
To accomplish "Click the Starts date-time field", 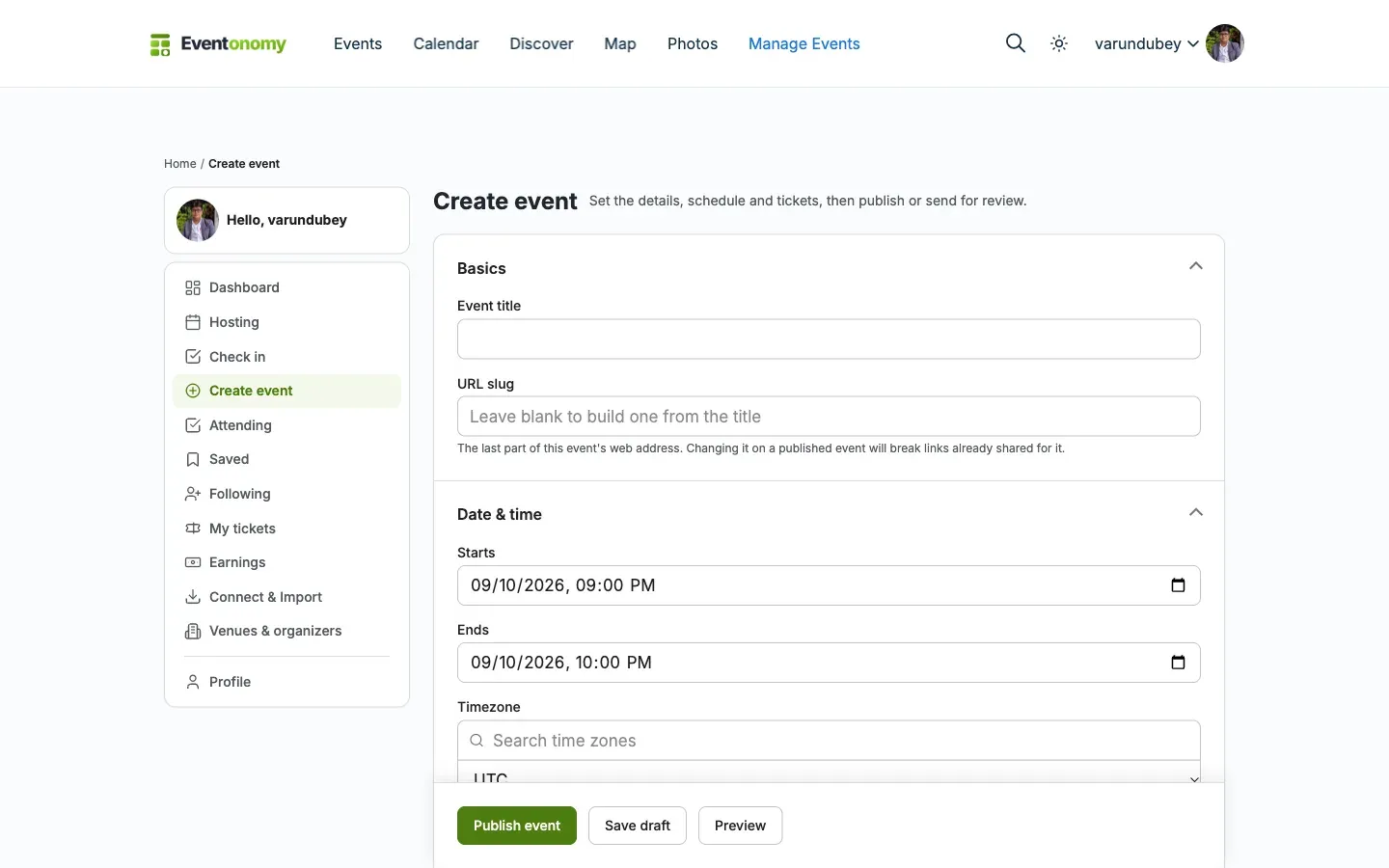I will click(x=829, y=585).
